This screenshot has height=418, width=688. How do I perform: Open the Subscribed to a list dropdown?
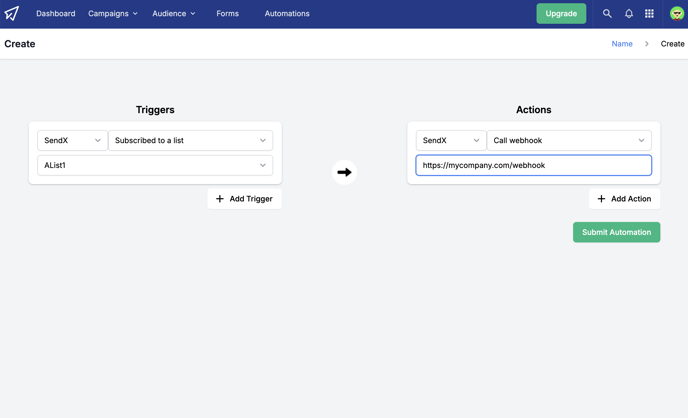[x=191, y=140]
